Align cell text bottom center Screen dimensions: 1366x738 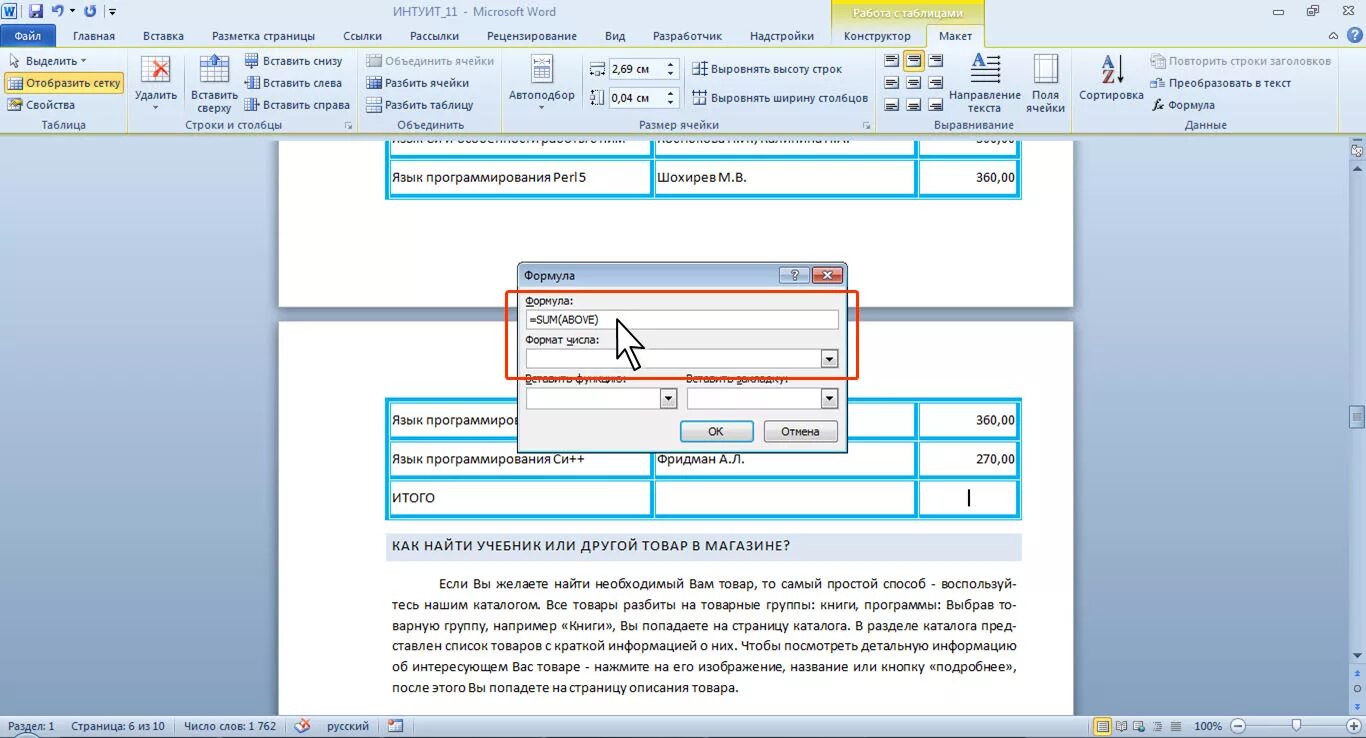pos(913,105)
